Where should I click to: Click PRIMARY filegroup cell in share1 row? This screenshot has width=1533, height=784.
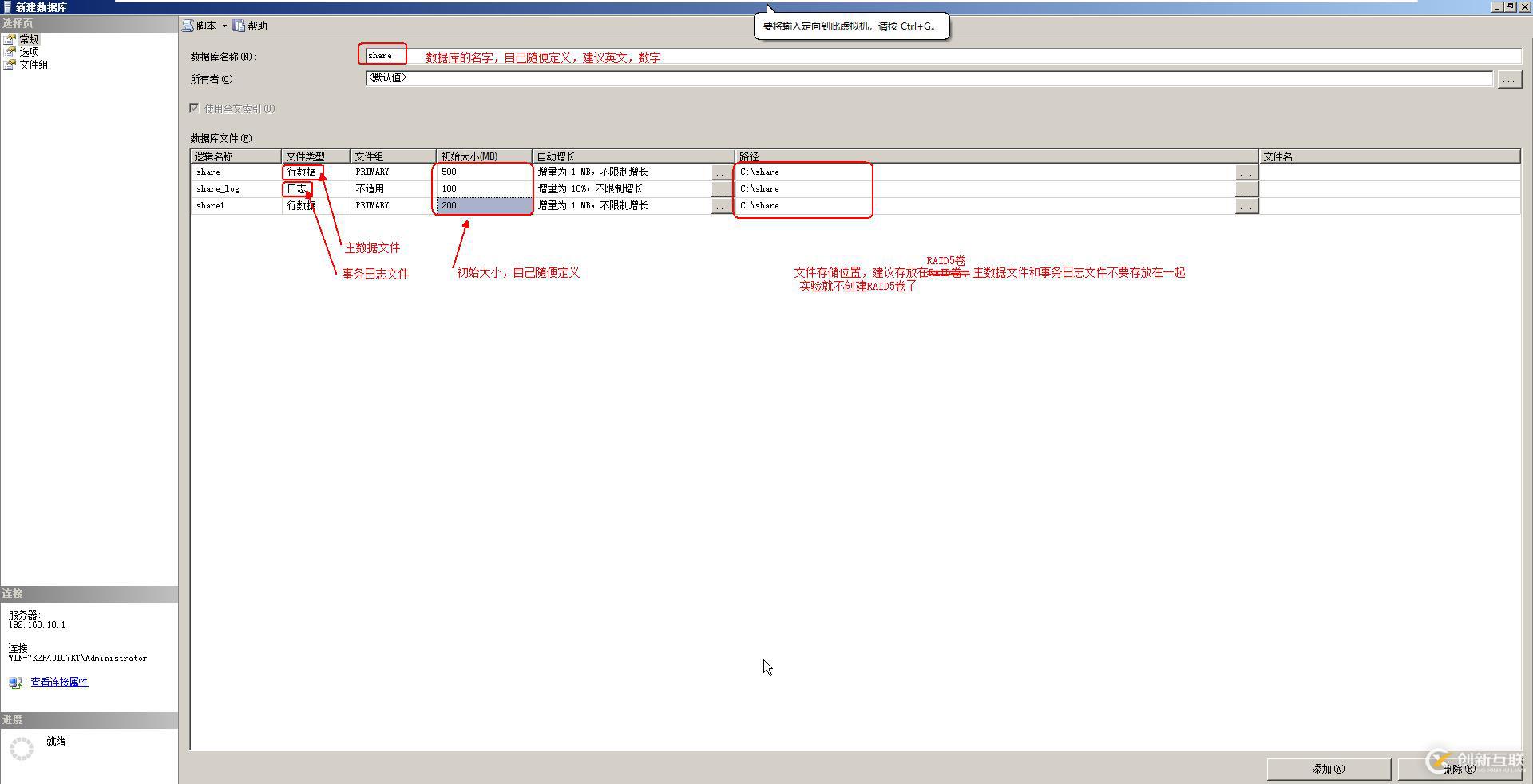pos(393,206)
